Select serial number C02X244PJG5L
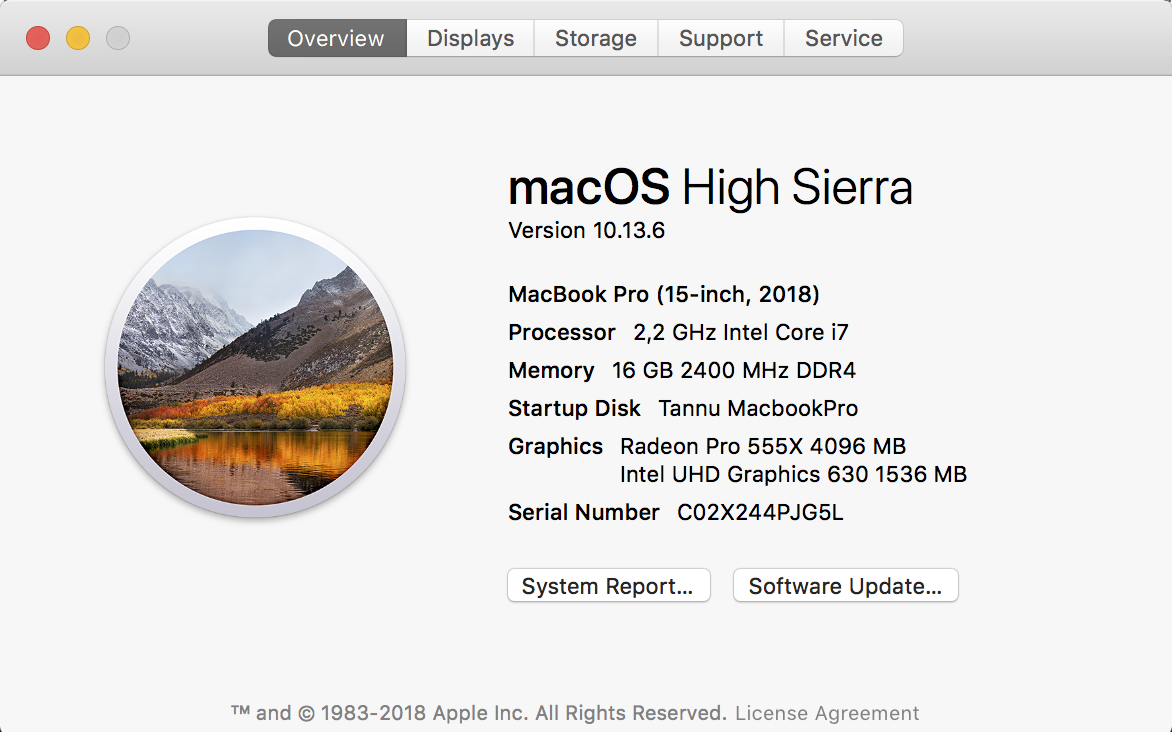Viewport: 1172px width, 732px height. tap(760, 513)
